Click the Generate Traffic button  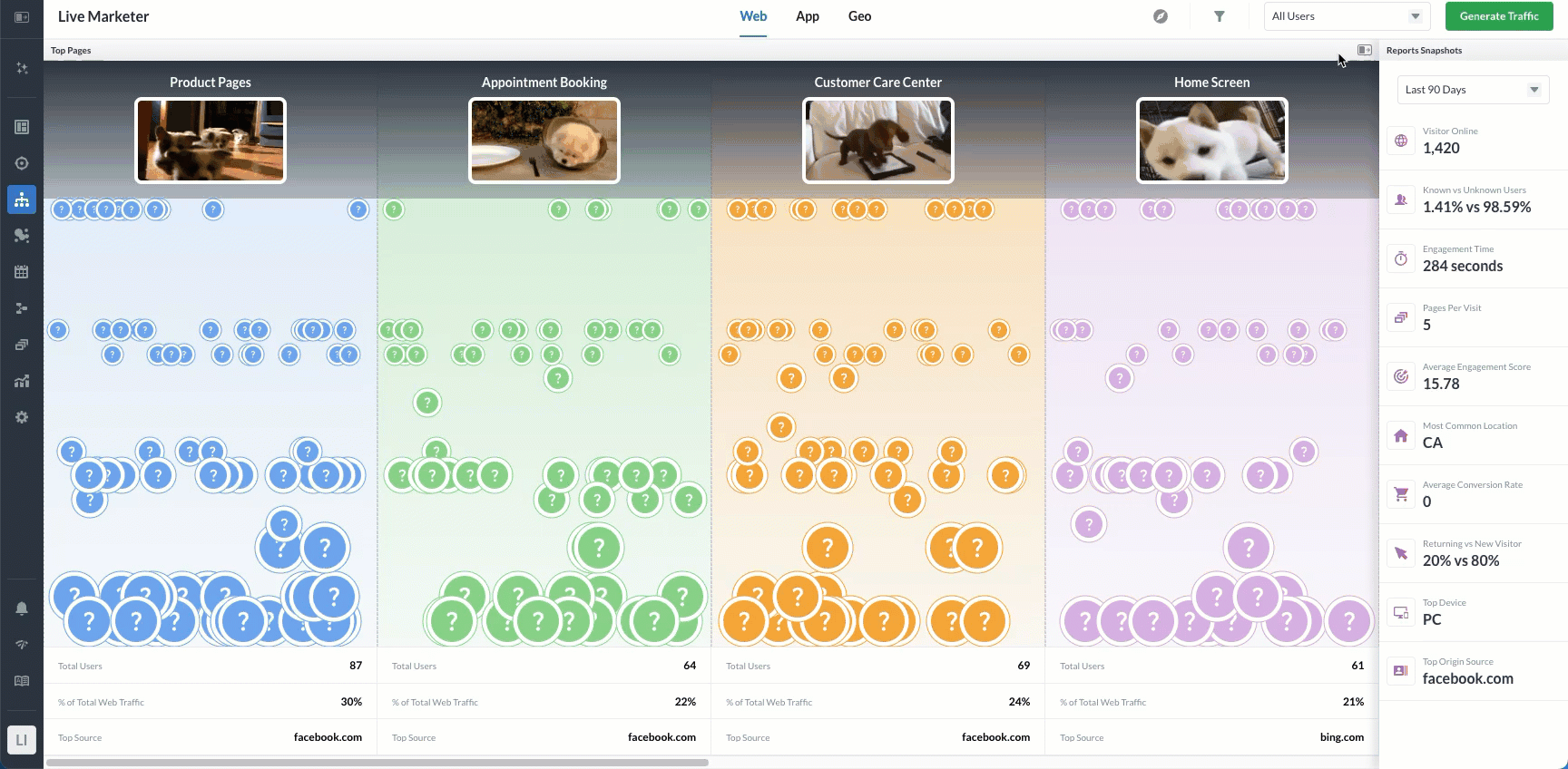1499,16
